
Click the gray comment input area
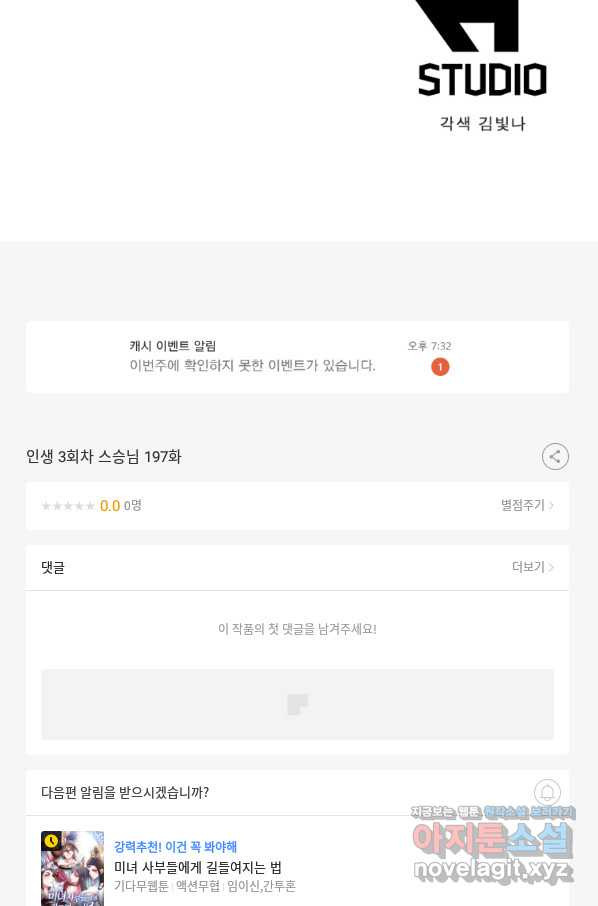tap(298, 704)
